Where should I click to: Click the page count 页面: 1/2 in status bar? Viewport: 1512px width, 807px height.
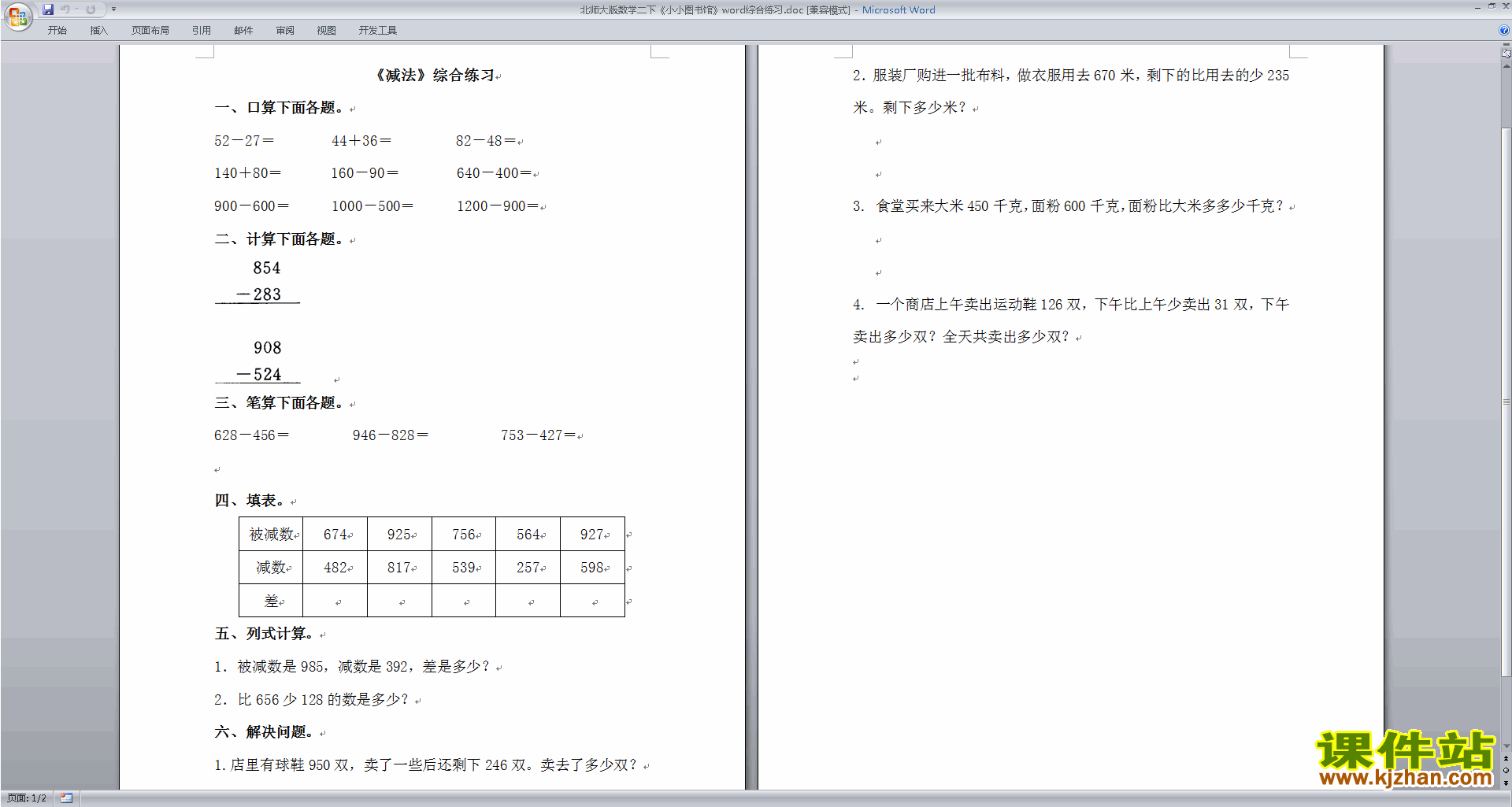point(27,798)
